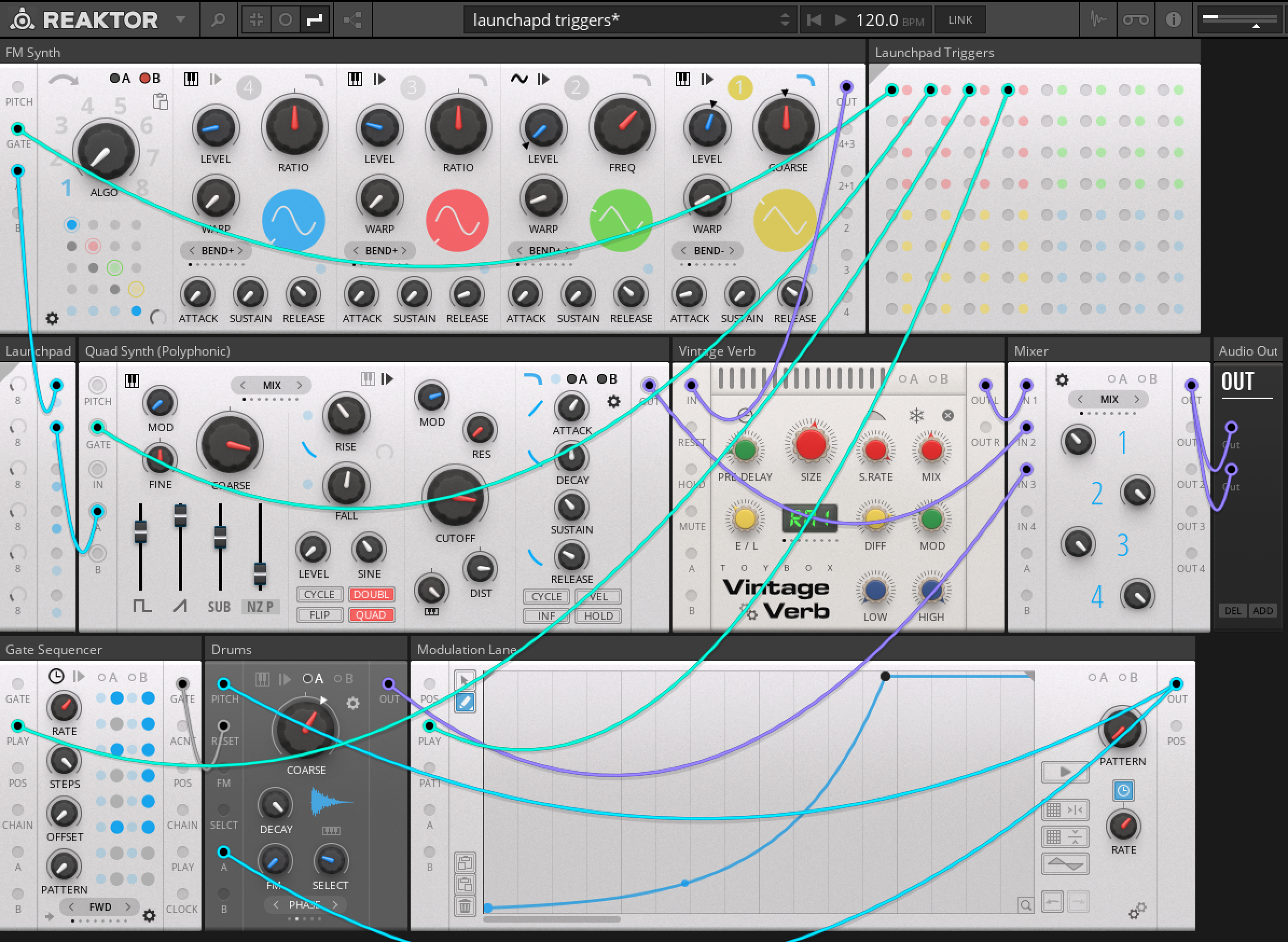Click the CUTOFF knob in Quad Synth

455,497
